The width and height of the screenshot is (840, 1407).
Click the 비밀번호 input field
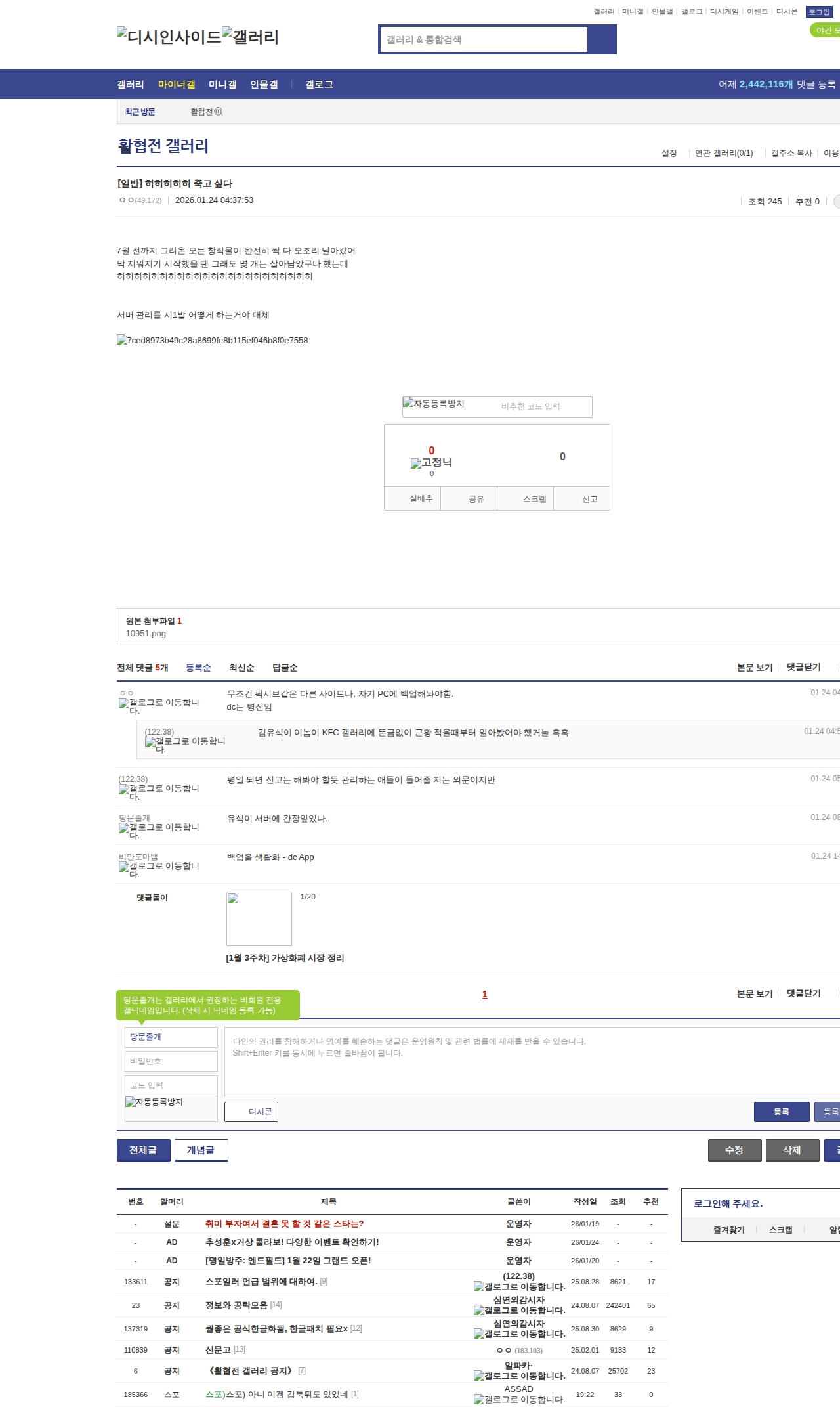point(171,1061)
